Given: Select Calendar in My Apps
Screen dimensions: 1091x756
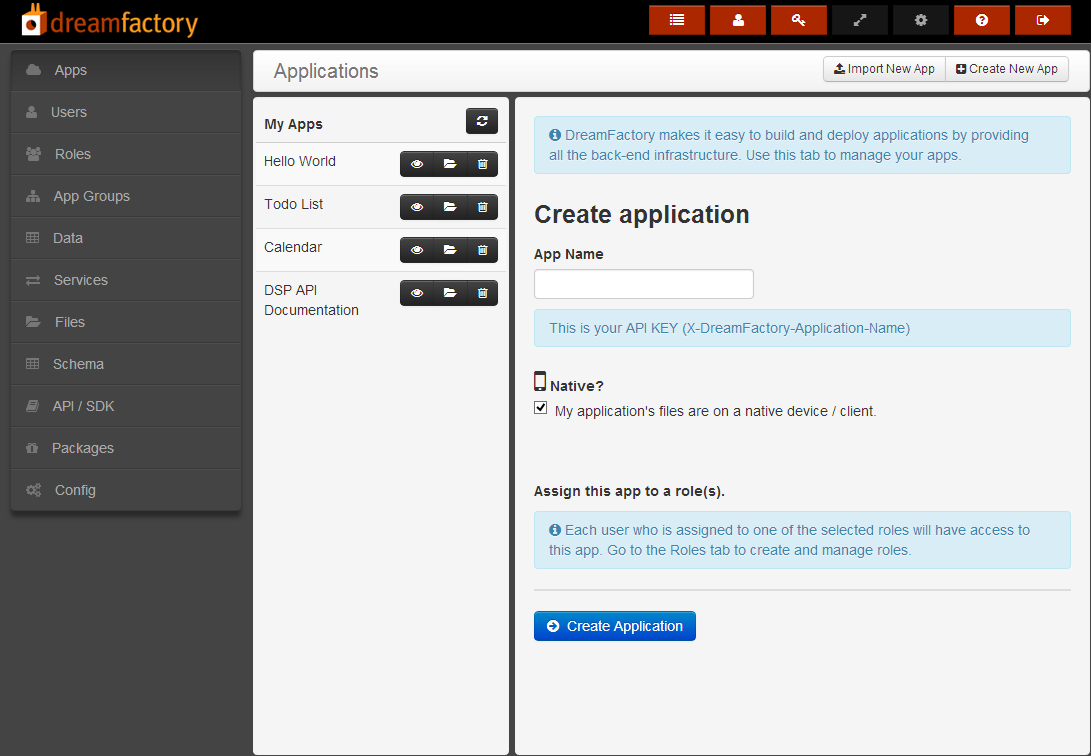Looking at the screenshot, I should click(293, 248).
